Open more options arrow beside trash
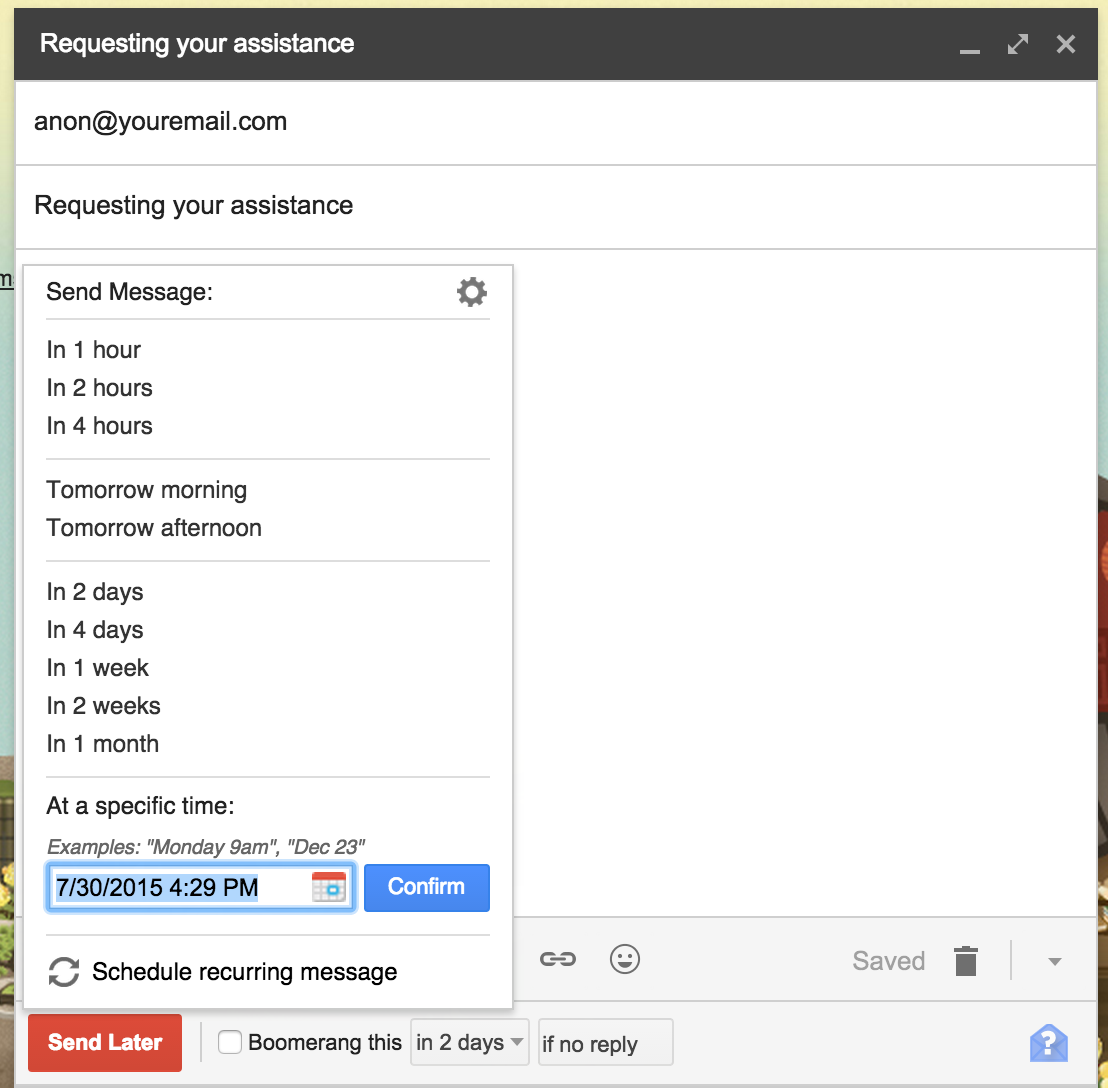Viewport: 1108px width, 1088px height. tap(1053, 962)
